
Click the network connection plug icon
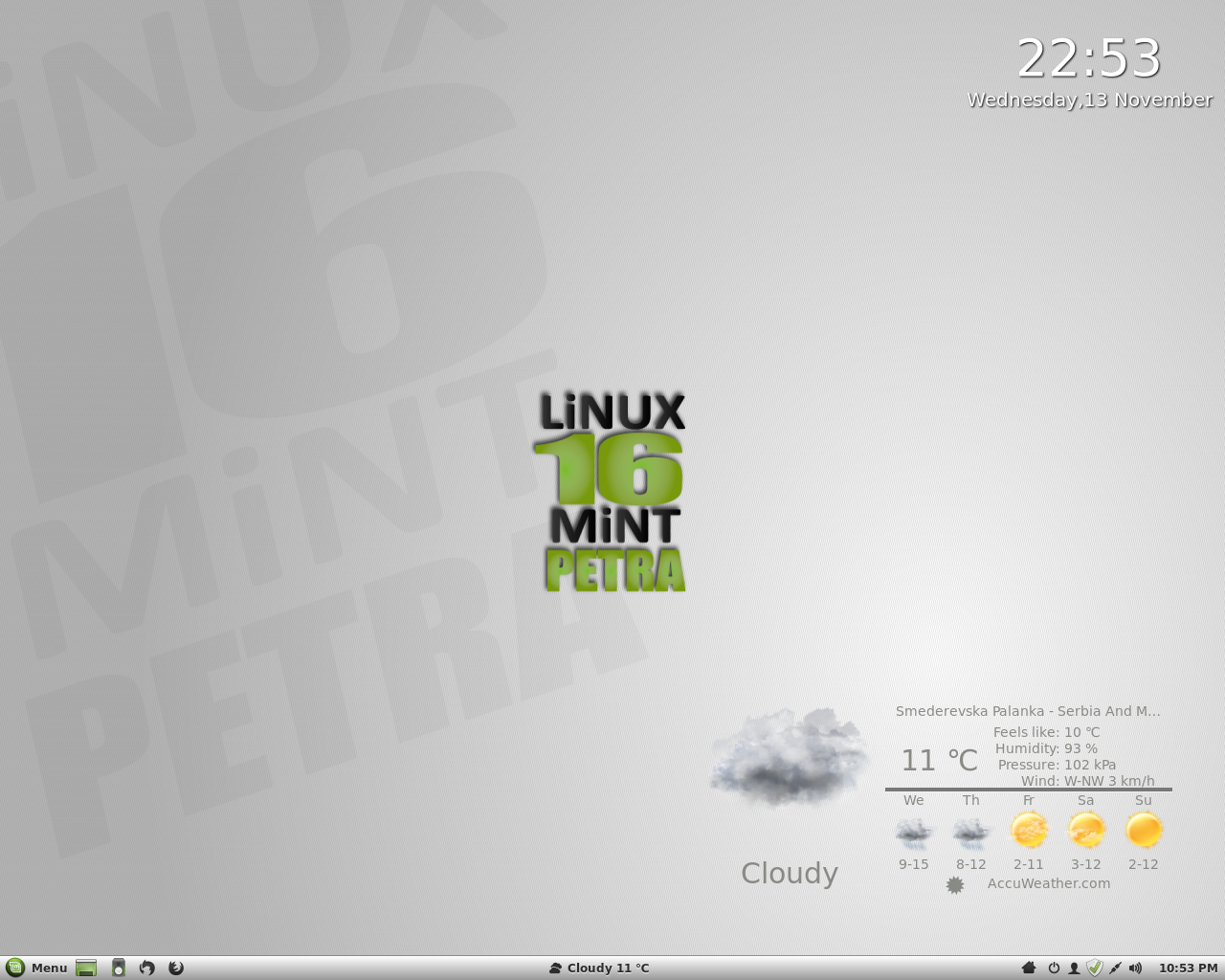click(x=1115, y=968)
